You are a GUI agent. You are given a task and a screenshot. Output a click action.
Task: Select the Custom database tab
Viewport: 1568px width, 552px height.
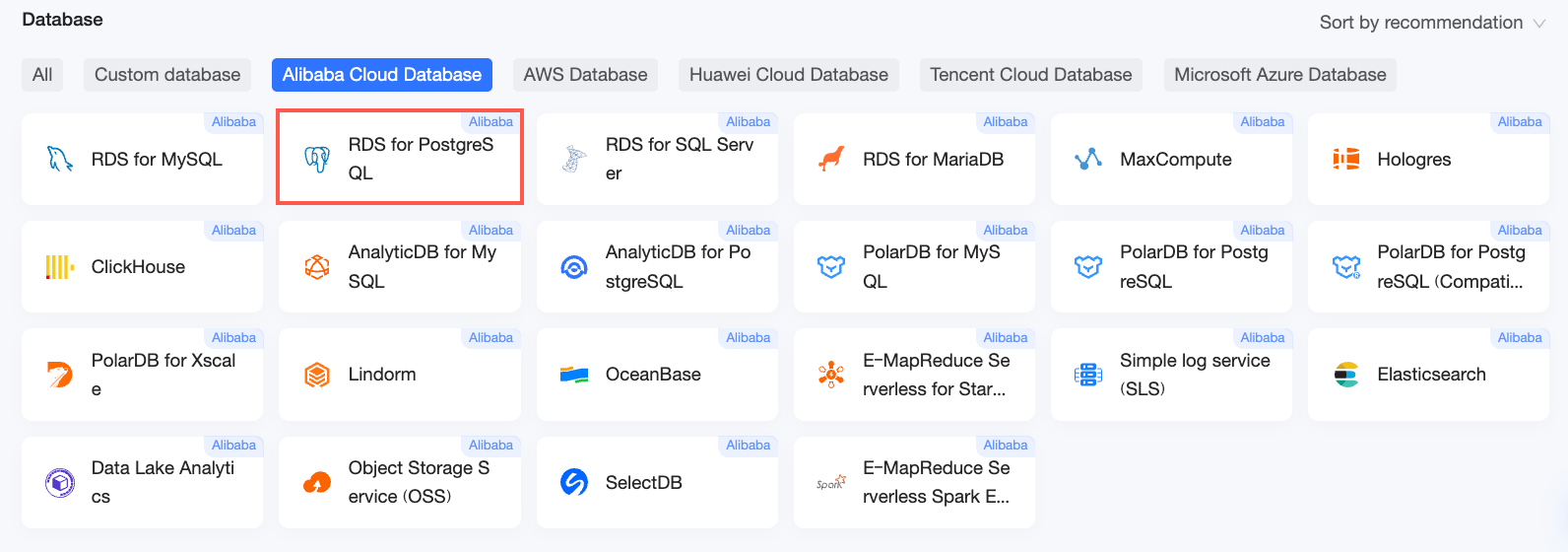167,75
